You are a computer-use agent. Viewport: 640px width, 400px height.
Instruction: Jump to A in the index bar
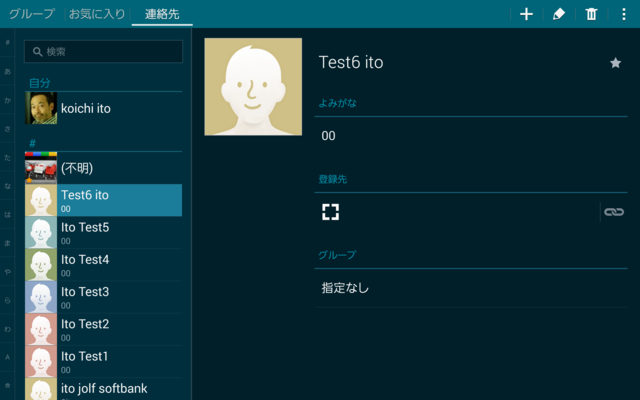pos(7,357)
